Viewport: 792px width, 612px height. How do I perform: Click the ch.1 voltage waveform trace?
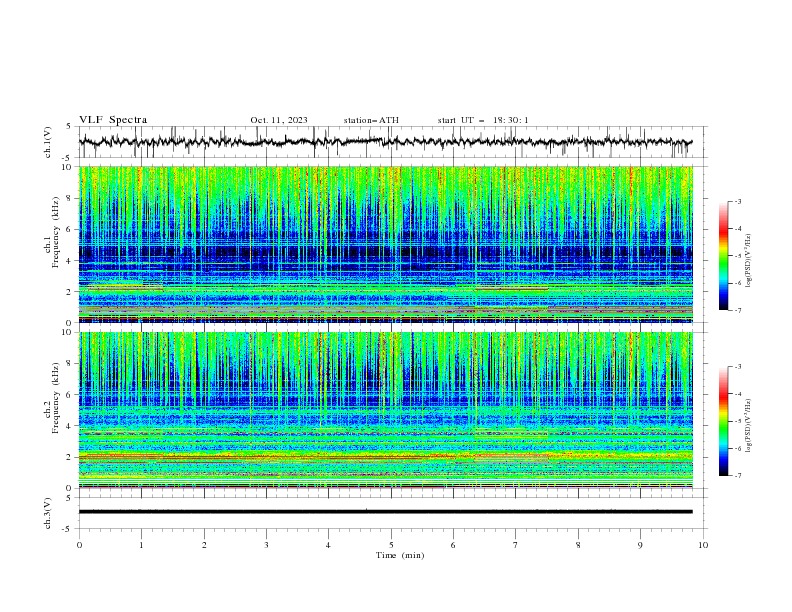pos(385,142)
